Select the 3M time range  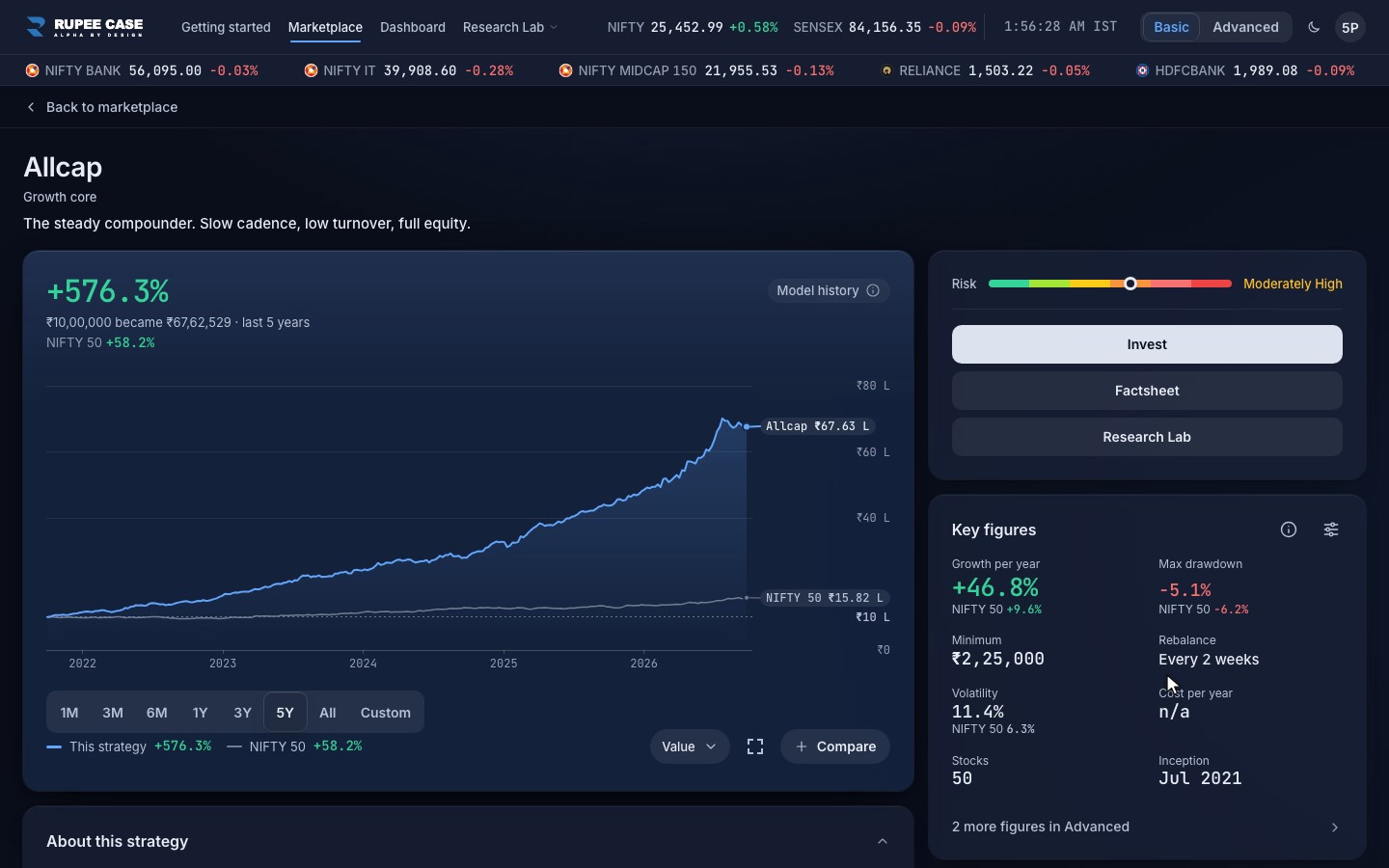113,713
